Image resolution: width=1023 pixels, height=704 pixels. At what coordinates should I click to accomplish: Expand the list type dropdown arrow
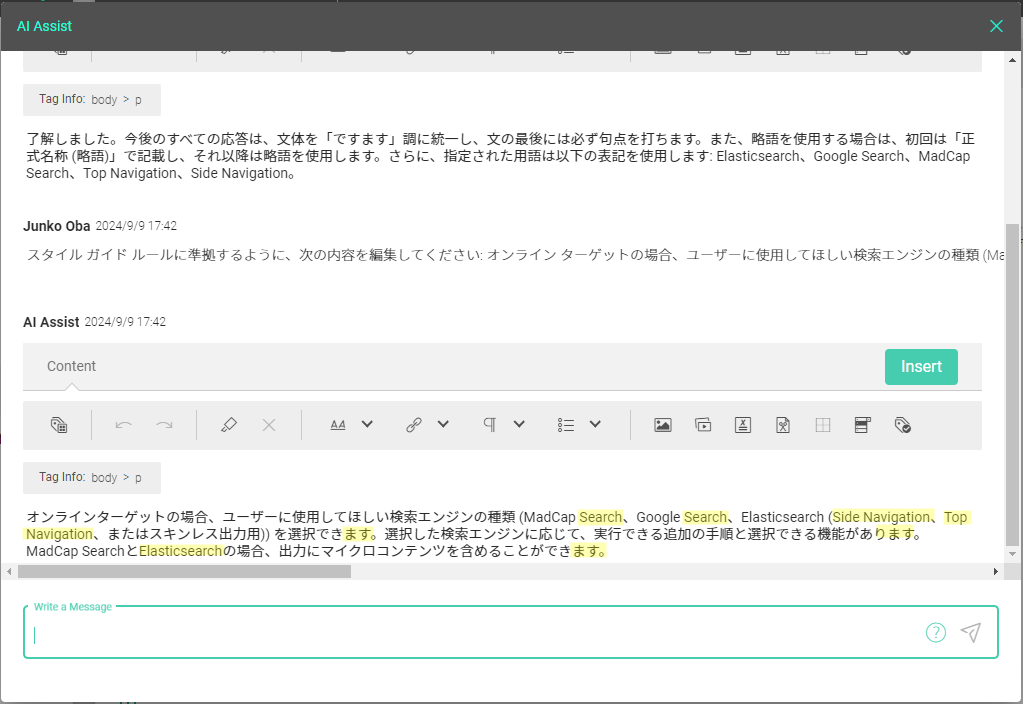[595, 425]
